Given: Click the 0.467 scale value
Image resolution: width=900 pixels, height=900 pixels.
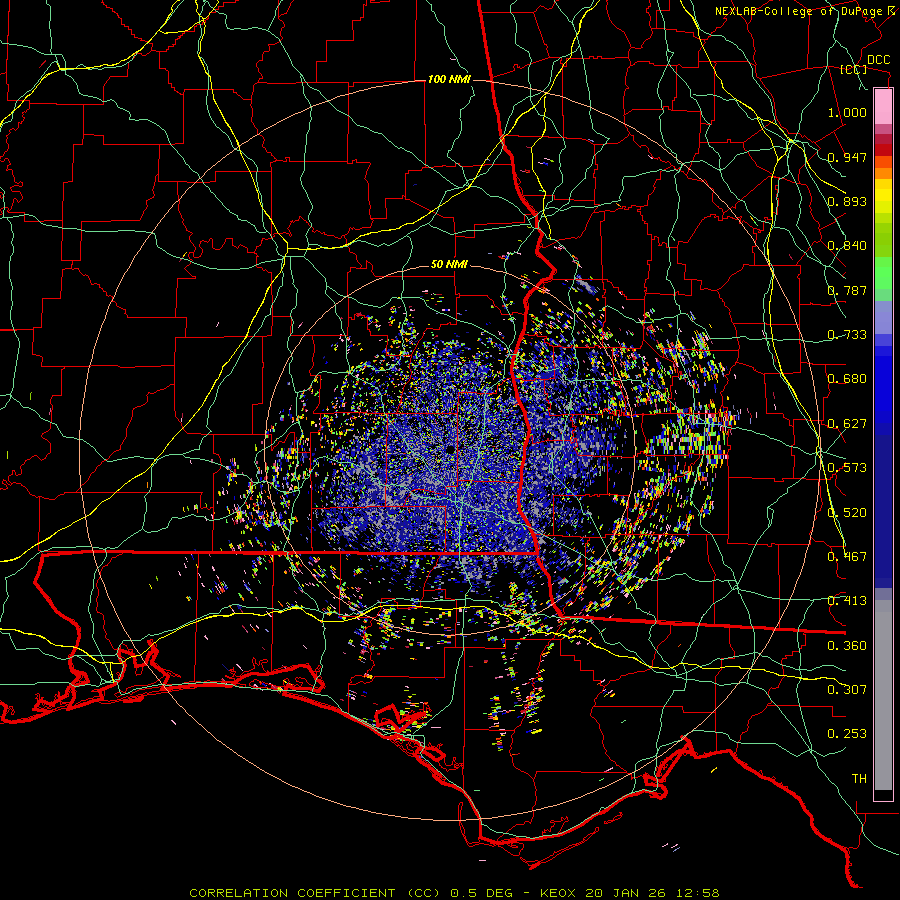Looking at the screenshot, I should coord(847,557).
